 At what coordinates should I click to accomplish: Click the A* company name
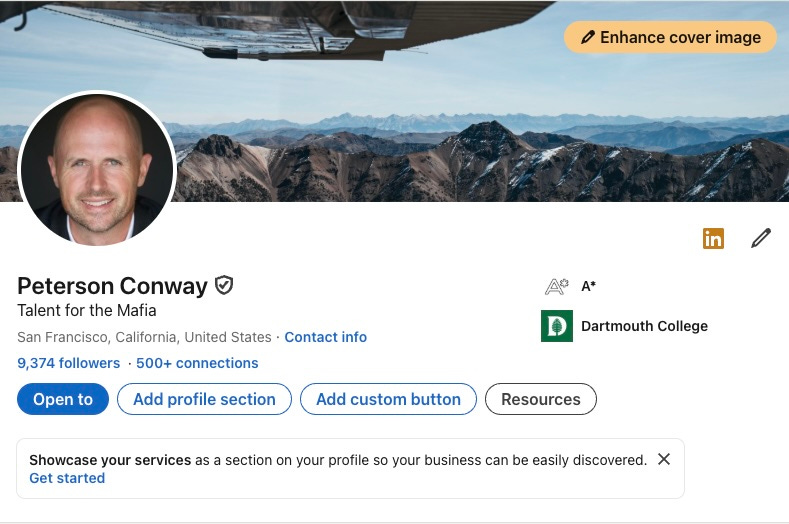588,286
